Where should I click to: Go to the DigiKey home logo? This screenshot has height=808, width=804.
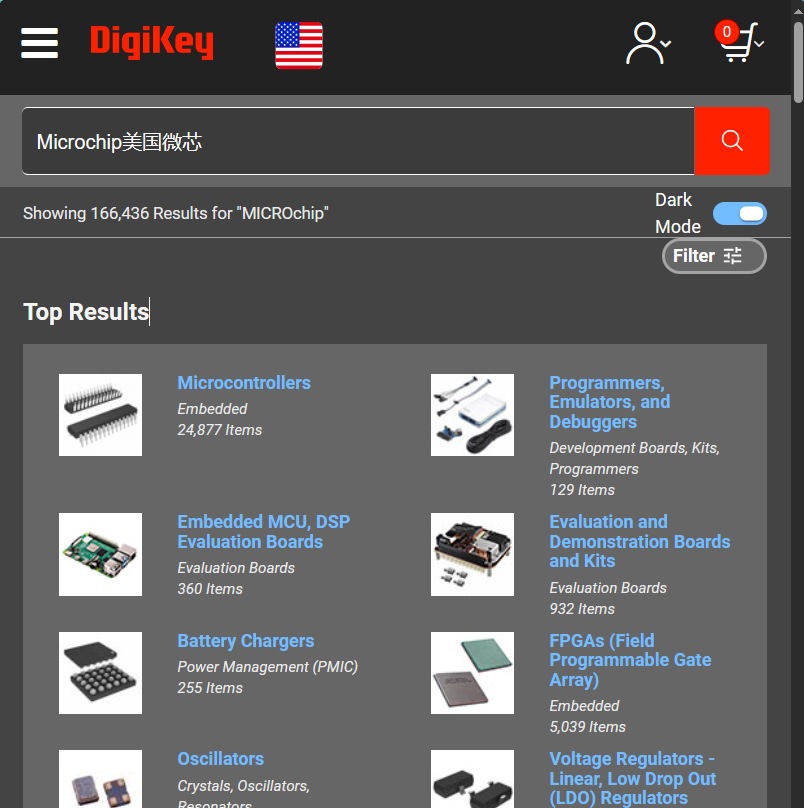pos(152,42)
